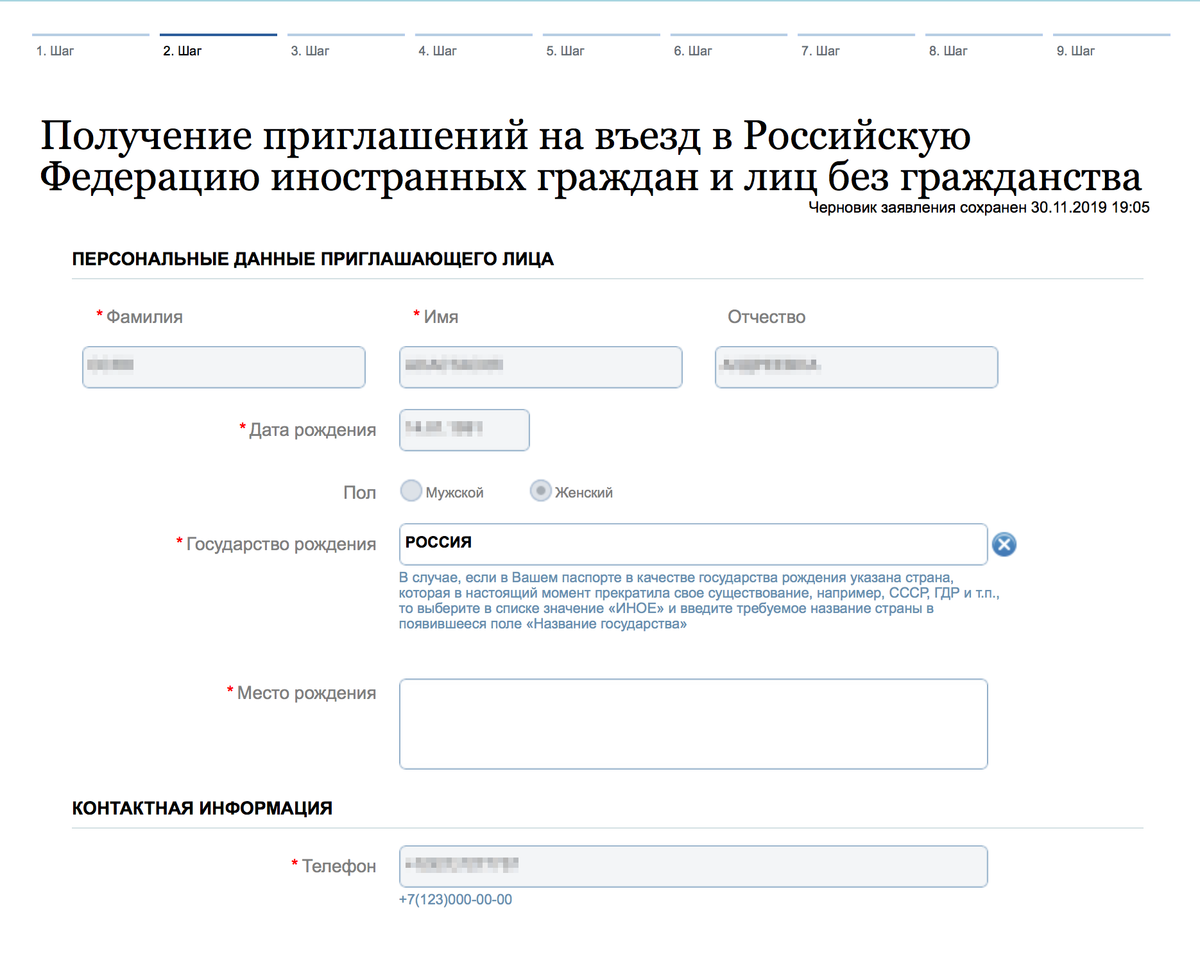Click the Пол field label
The width and height of the screenshot is (1200, 954).
[x=360, y=493]
